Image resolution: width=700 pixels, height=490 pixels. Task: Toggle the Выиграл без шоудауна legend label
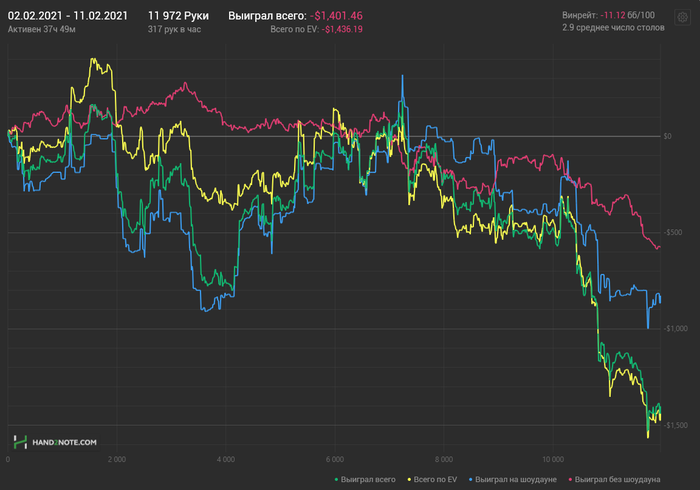[x=619, y=480]
